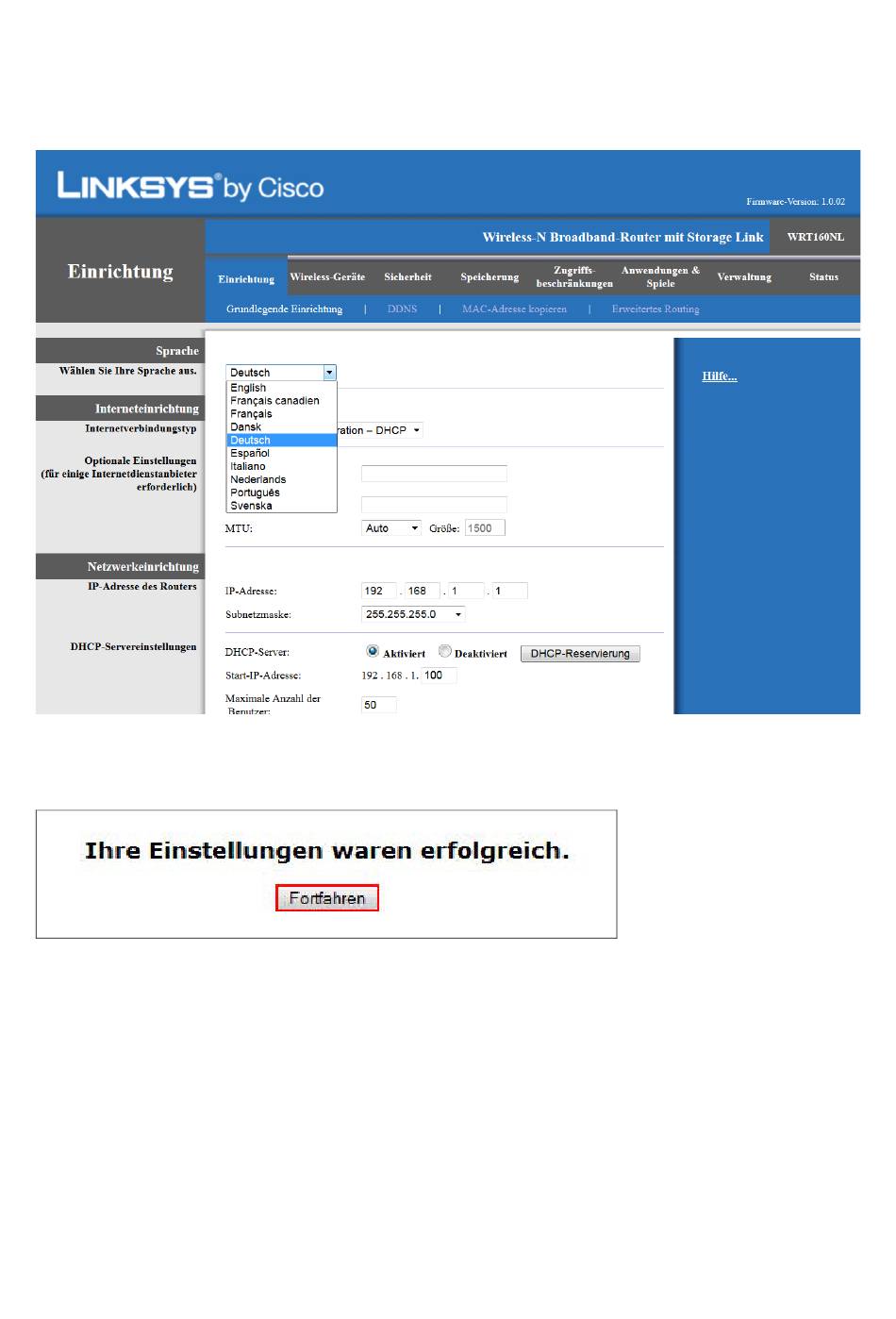Select Grundlegende Einrichtung subtab

pyautogui.click(x=284, y=309)
